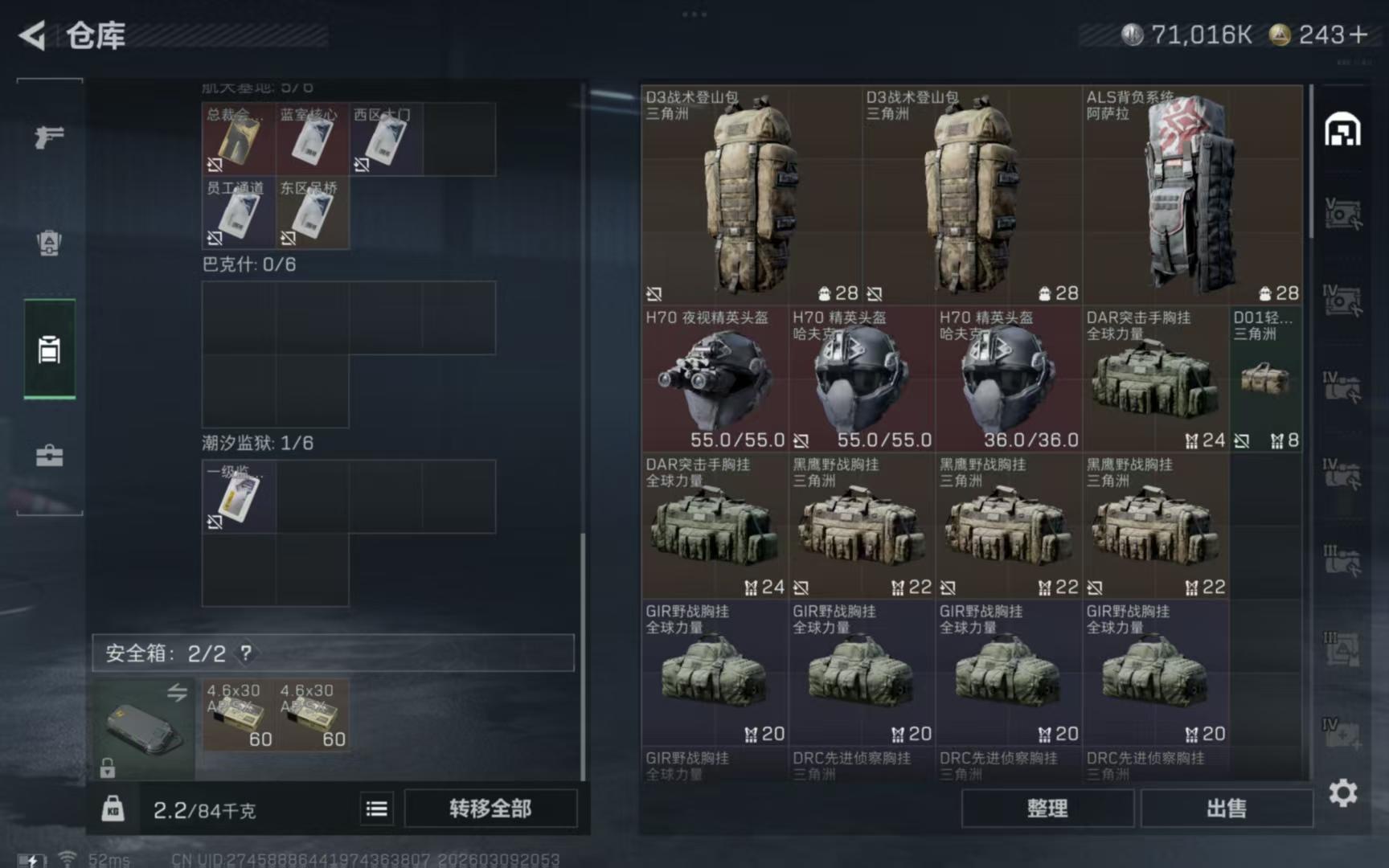Click the weight bag icon near 2.2/84千克
Viewport: 1389px width, 868px height.
(113, 808)
